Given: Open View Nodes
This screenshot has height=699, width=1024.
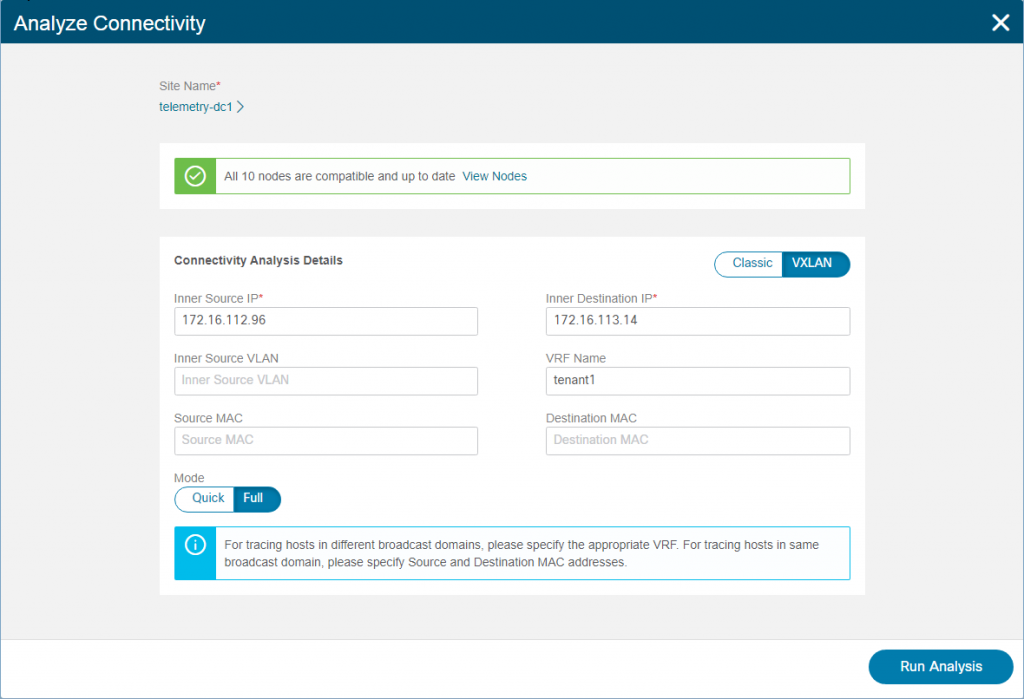Looking at the screenshot, I should pos(494,175).
